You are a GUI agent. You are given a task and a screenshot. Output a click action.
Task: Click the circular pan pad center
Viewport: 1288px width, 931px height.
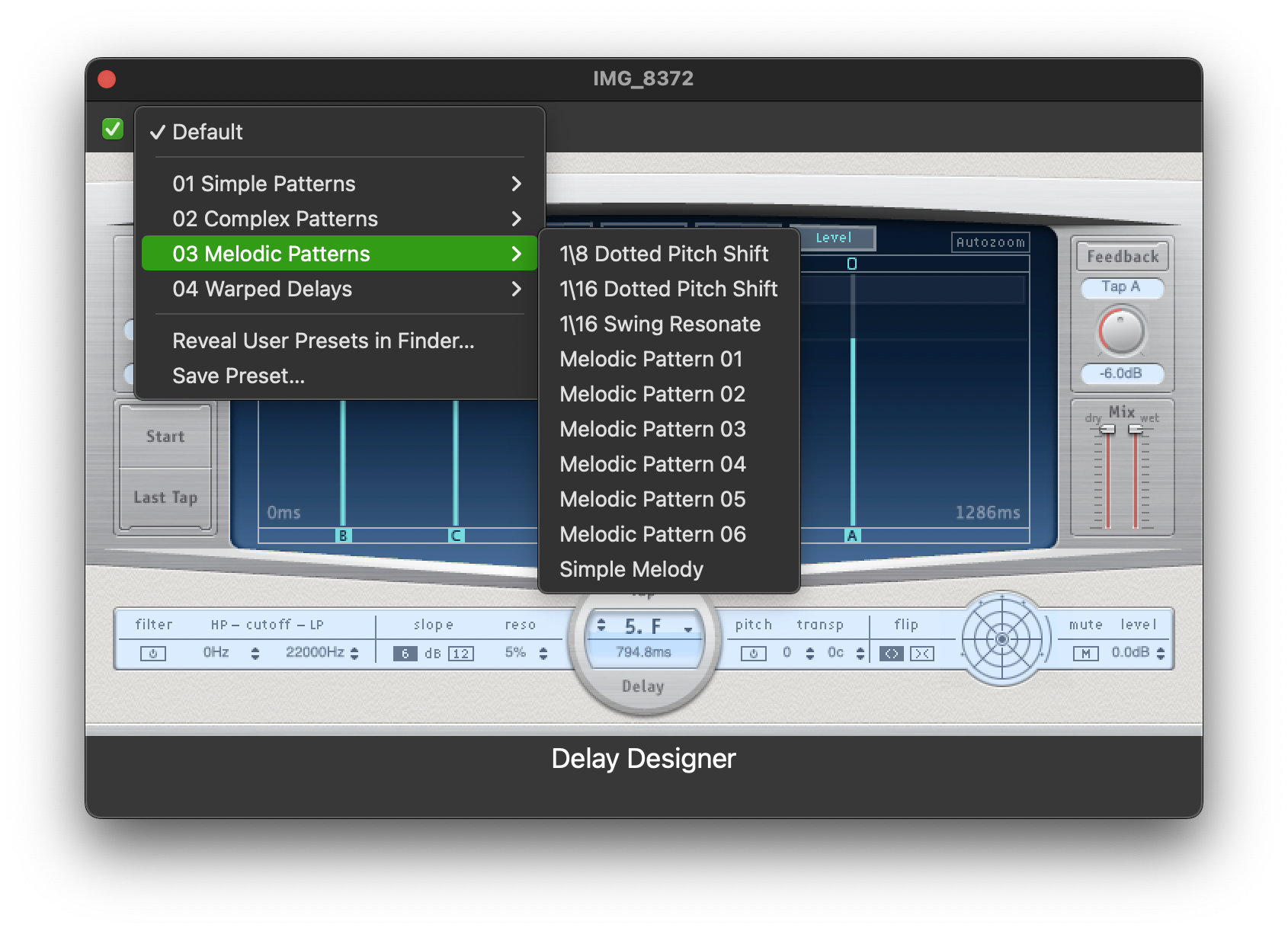(x=1002, y=639)
